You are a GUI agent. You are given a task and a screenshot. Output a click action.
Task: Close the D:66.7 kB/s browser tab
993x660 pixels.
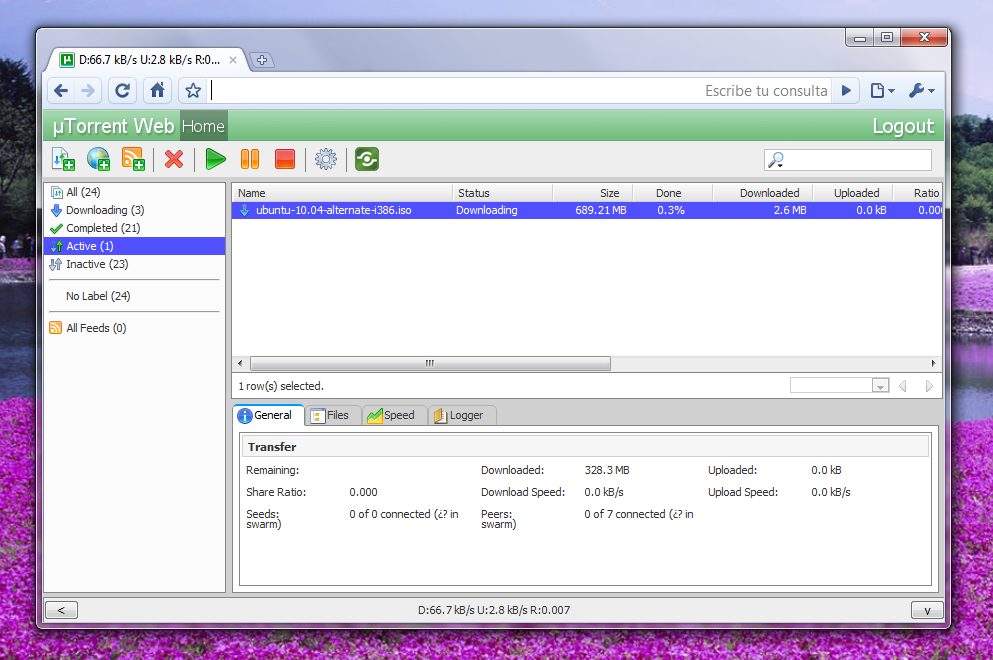point(233,60)
